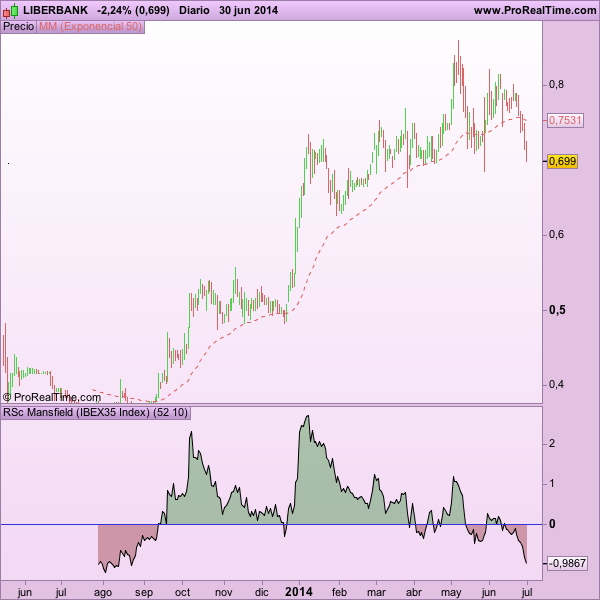Viewport: 600px width, 600px height.
Task: Click the ago month label on time axis
Action: (103, 593)
